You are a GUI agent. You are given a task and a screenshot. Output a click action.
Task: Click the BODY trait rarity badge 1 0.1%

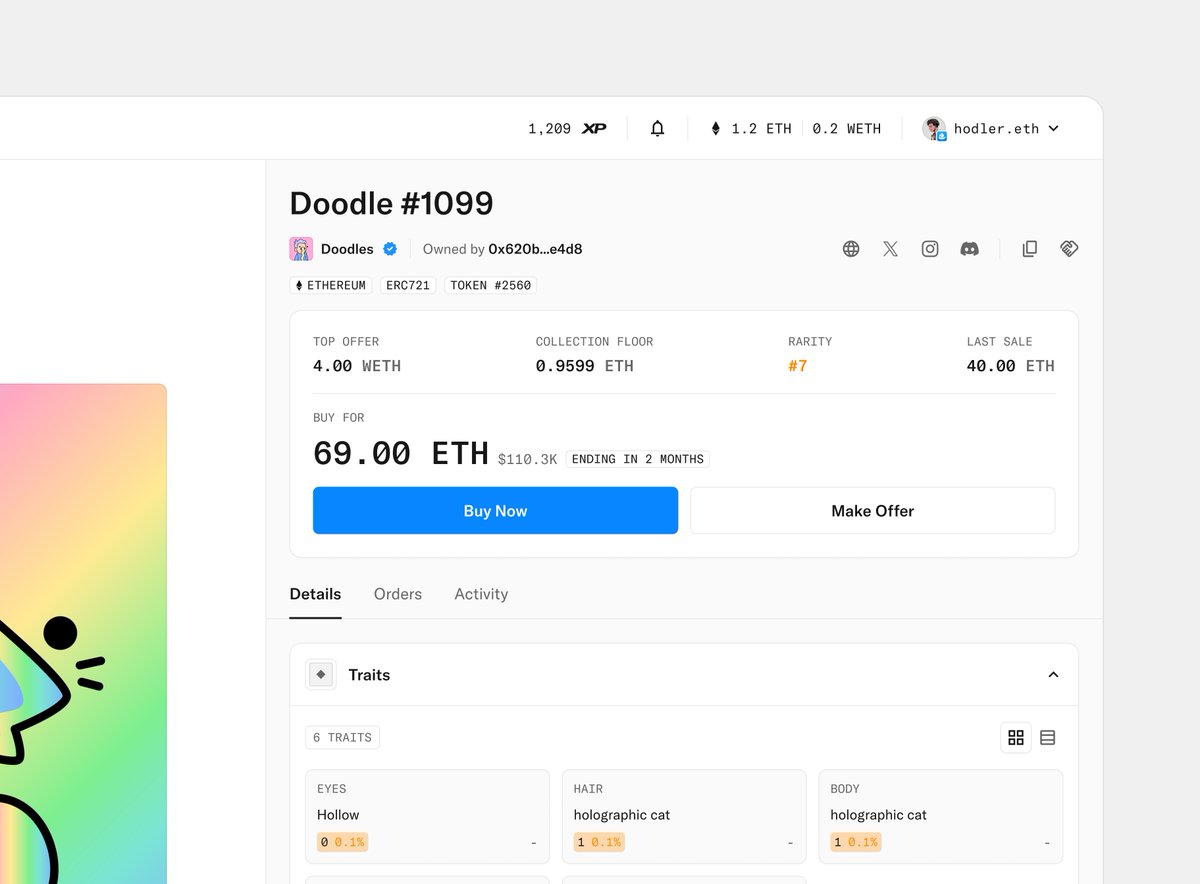(x=856, y=842)
